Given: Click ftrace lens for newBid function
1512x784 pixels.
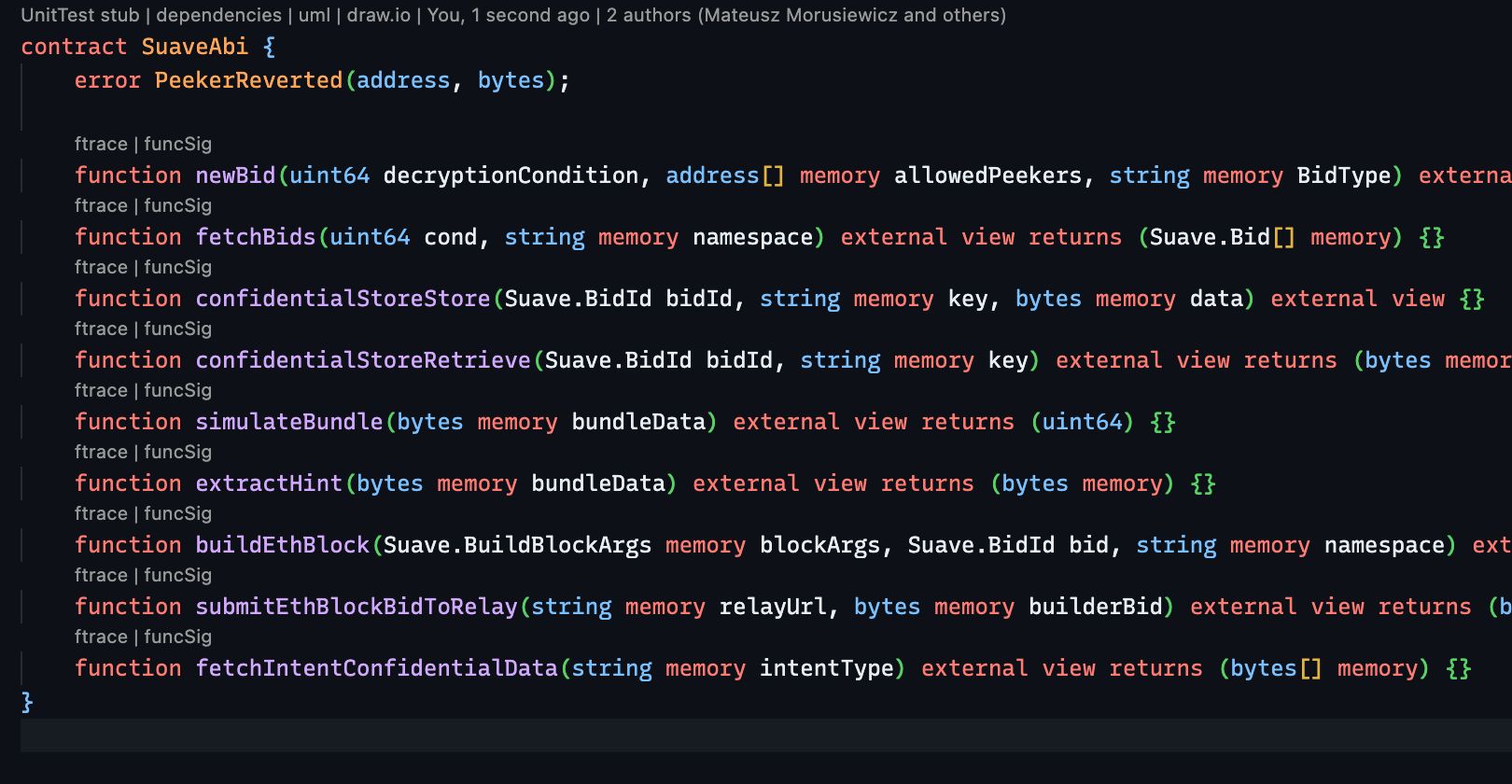Looking at the screenshot, I should 101,144.
